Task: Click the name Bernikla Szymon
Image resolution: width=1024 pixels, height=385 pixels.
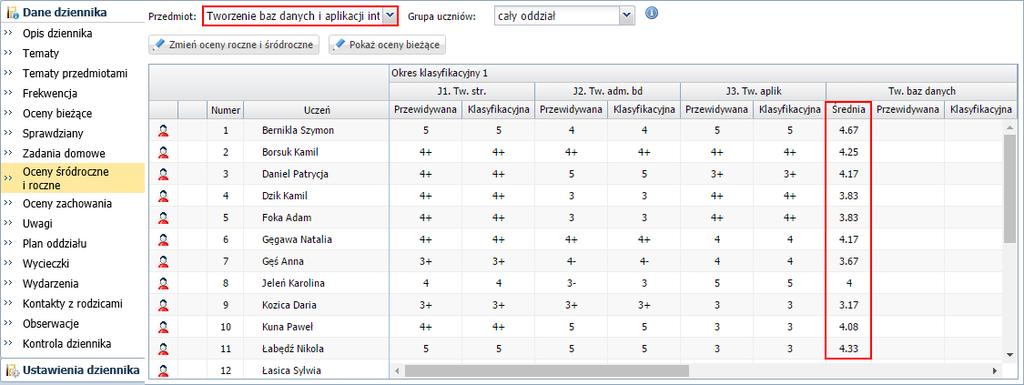Action: tap(298, 131)
